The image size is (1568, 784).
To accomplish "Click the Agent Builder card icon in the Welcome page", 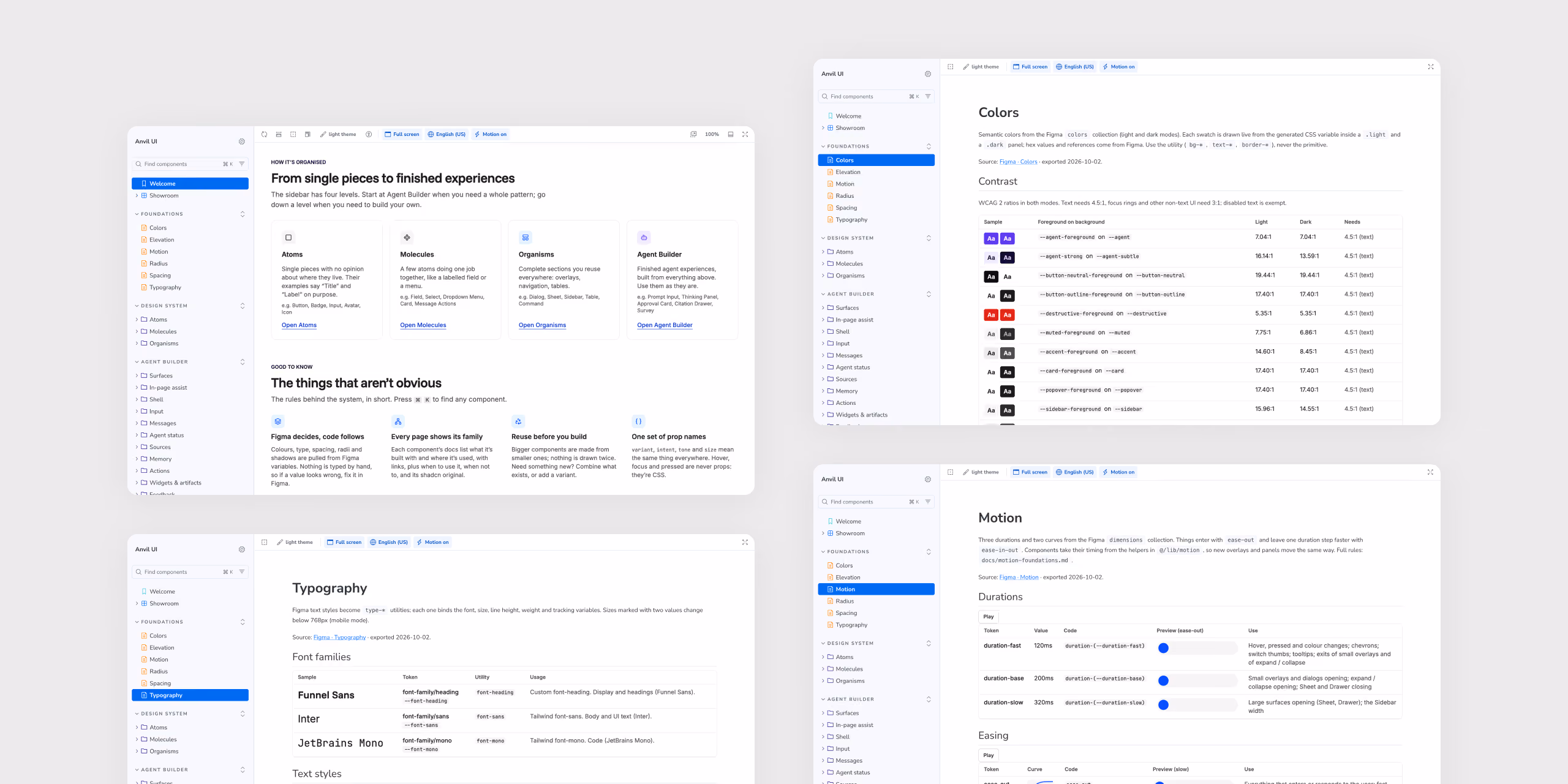I will click(x=644, y=238).
